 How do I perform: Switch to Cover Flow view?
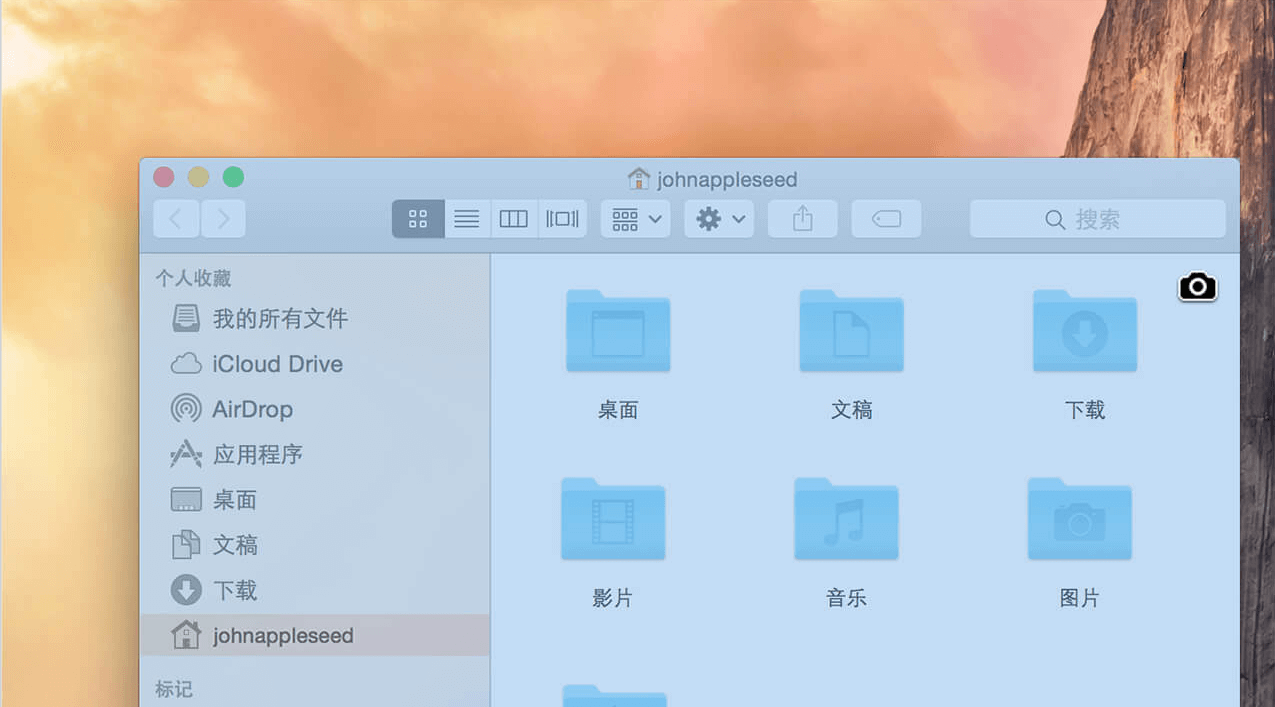click(x=562, y=219)
